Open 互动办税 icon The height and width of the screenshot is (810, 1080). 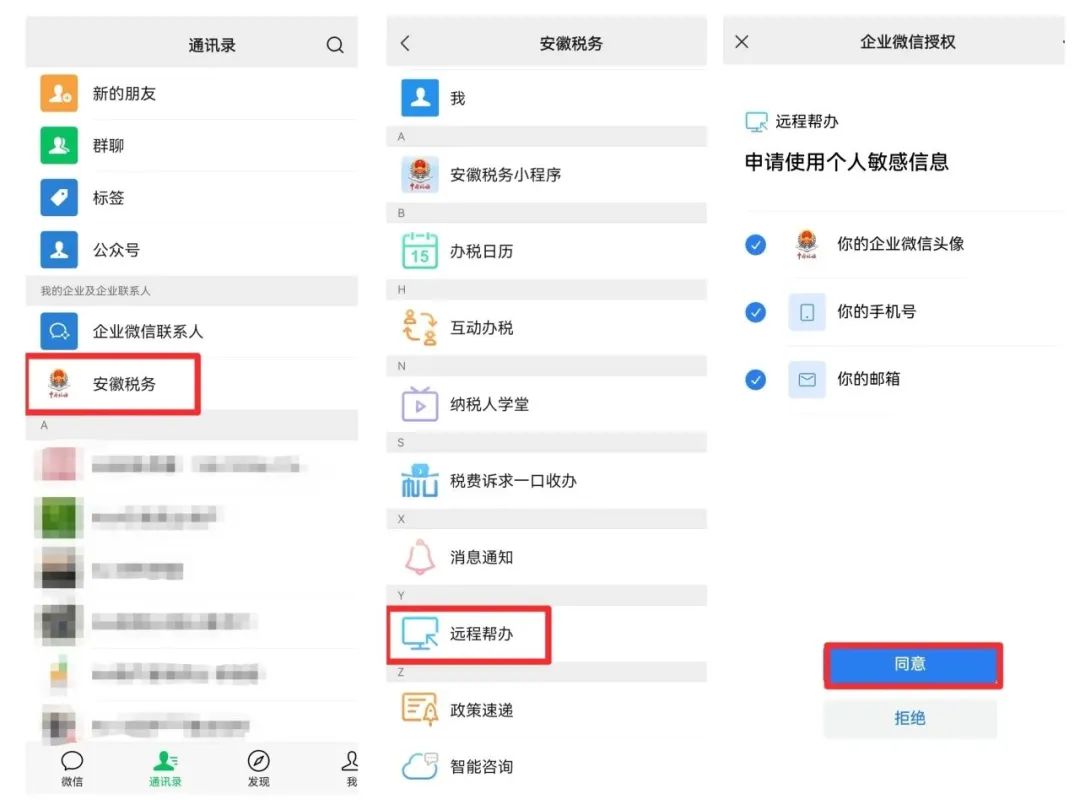coord(419,327)
